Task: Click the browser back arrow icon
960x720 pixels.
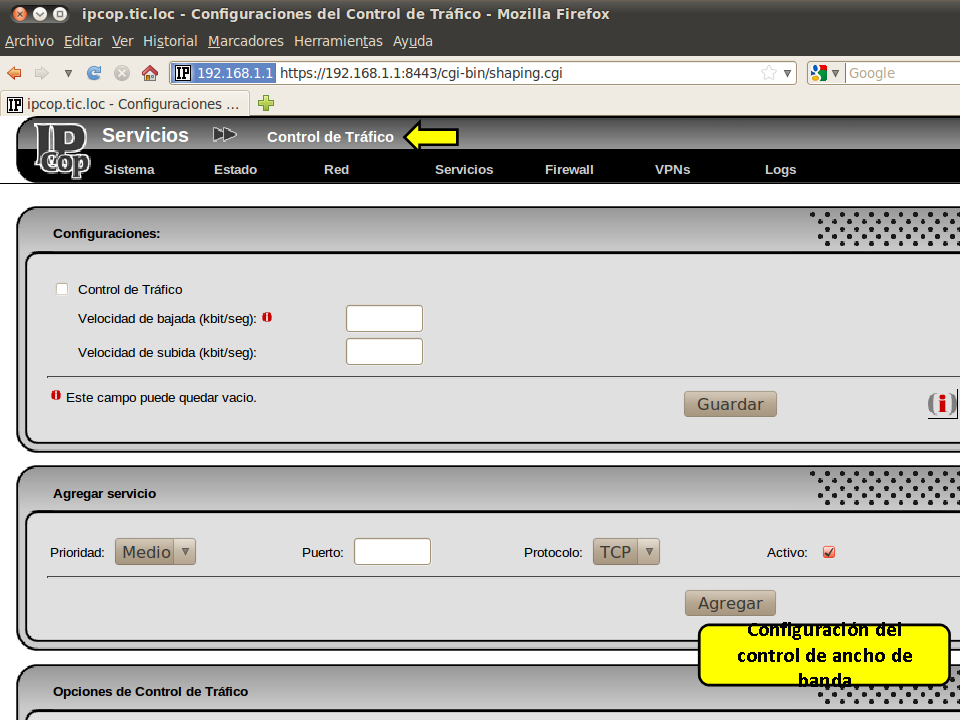Action: 14,73
